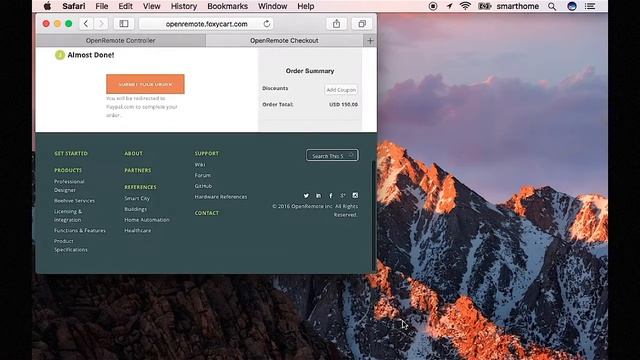Screen dimensions: 640x360
Task: Open the Contact footer link
Action: click(207, 213)
